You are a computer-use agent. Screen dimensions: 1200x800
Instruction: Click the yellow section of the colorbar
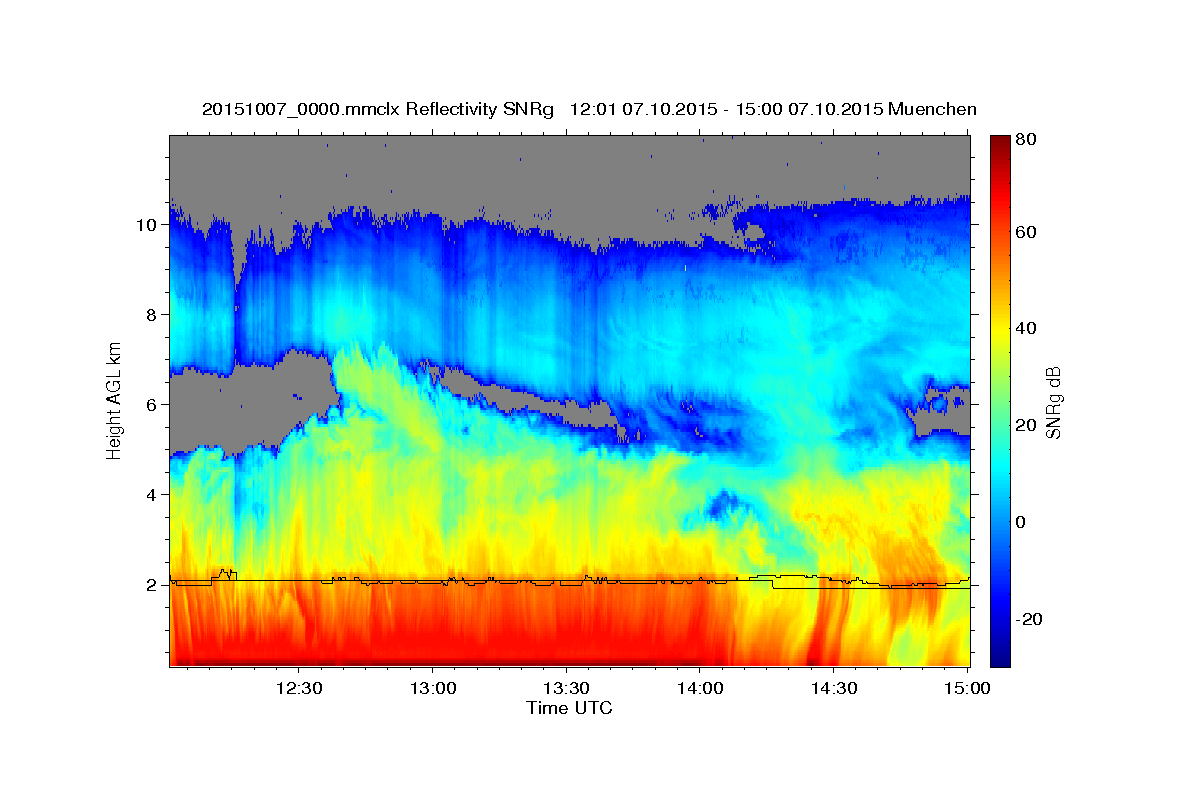(1000, 330)
